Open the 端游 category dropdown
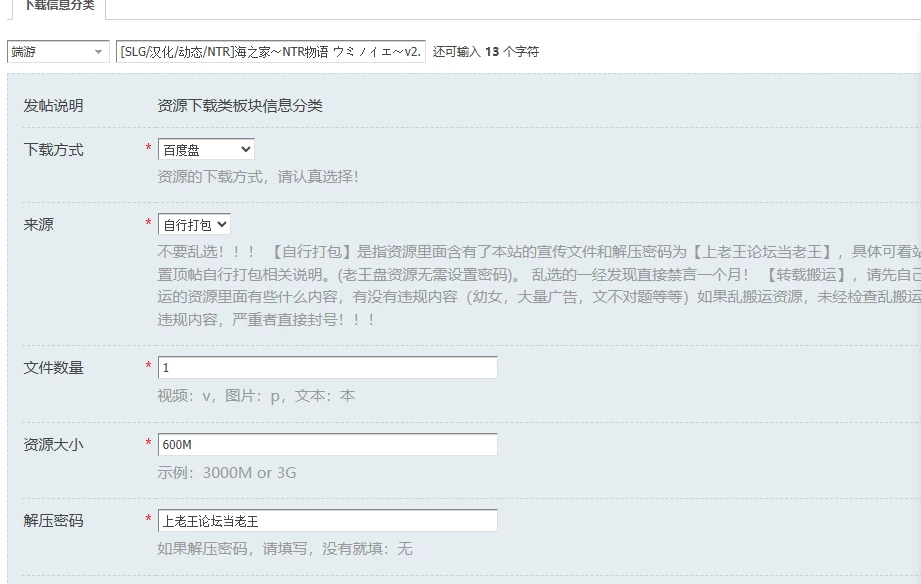Viewport: 921px width, 584px height. click(58, 52)
